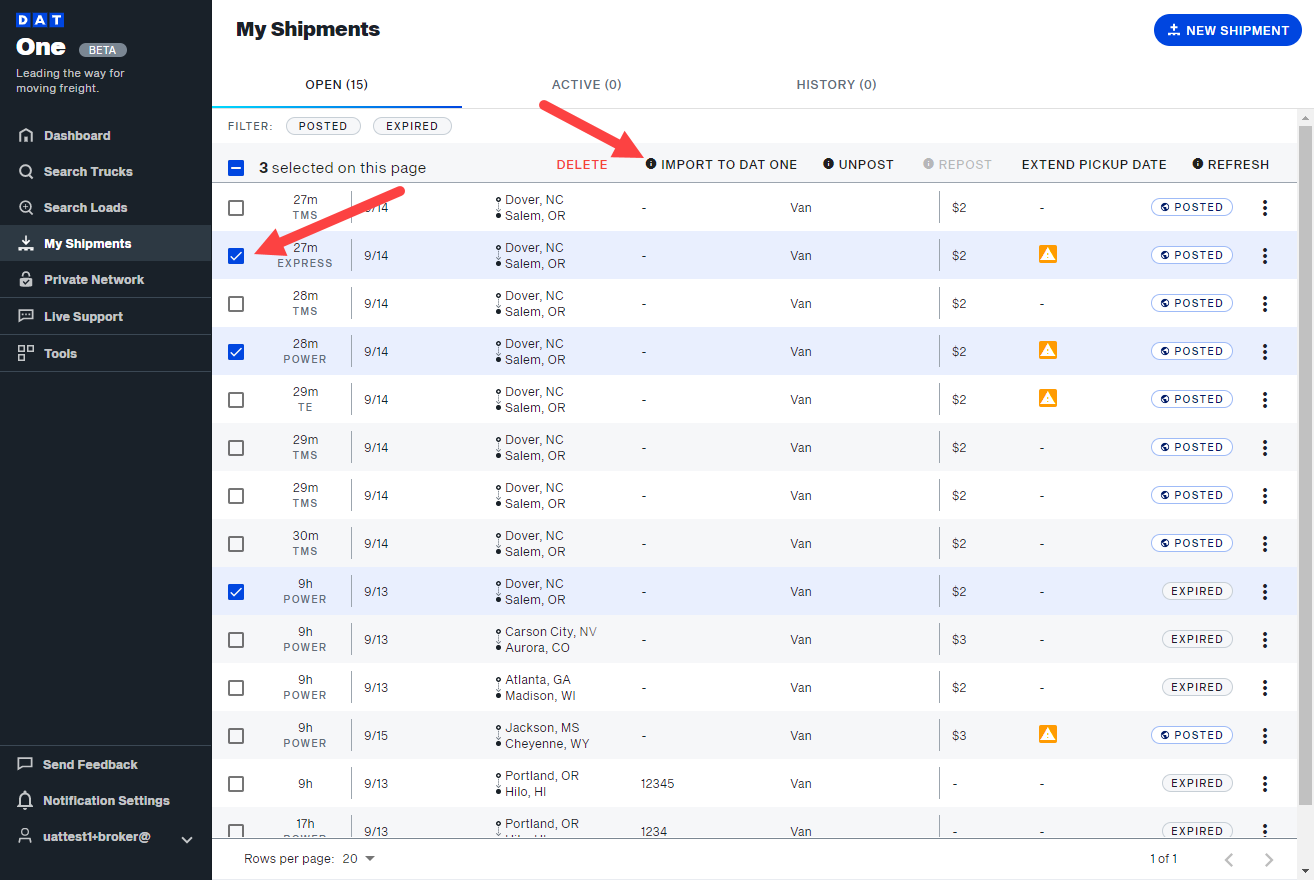This screenshot has width=1314, height=880.
Task: Uncheck the 27m EXPRESS shipment checkbox
Action: click(236, 255)
